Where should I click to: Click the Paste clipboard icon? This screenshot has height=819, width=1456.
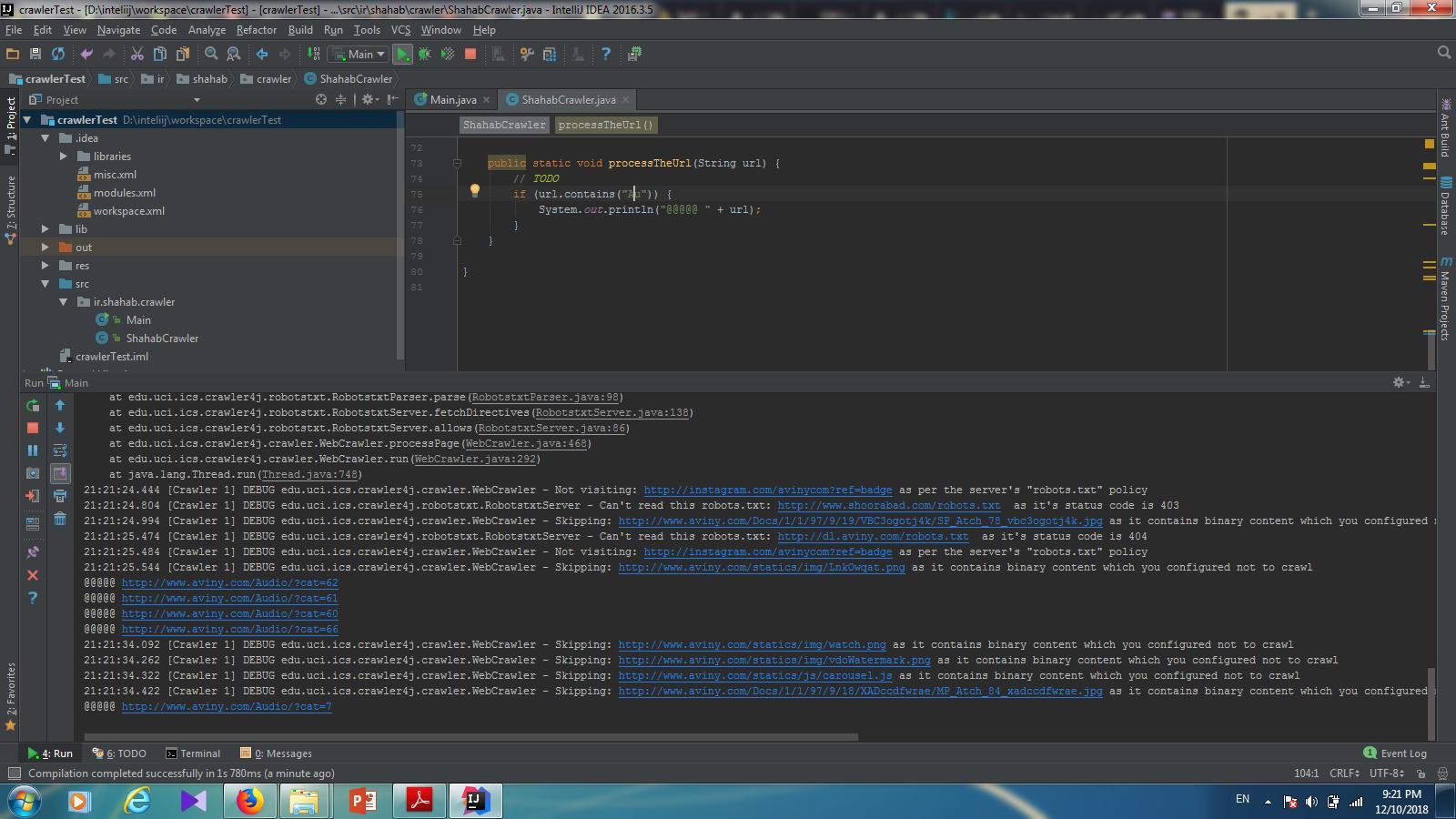pyautogui.click(x=183, y=54)
